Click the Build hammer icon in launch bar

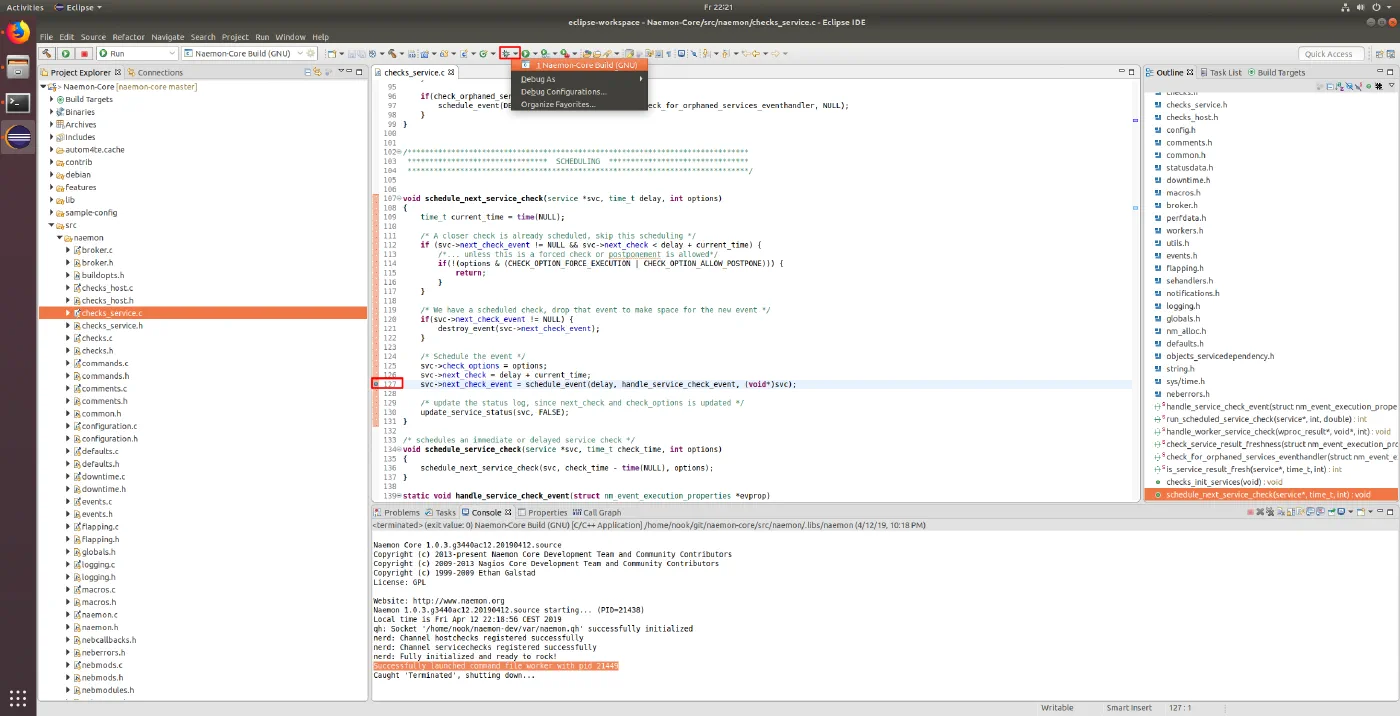tap(47, 53)
